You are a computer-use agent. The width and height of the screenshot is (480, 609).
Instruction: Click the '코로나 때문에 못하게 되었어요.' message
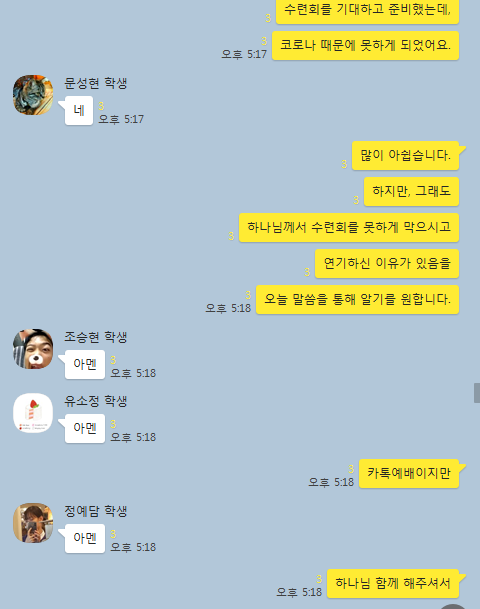[x=365, y=45]
